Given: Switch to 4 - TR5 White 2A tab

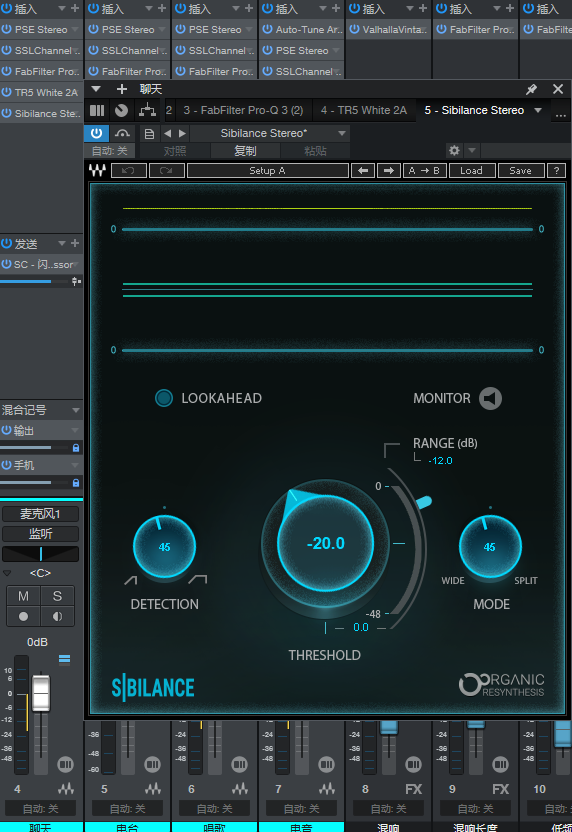Looking at the screenshot, I should click(x=363, y=110).
